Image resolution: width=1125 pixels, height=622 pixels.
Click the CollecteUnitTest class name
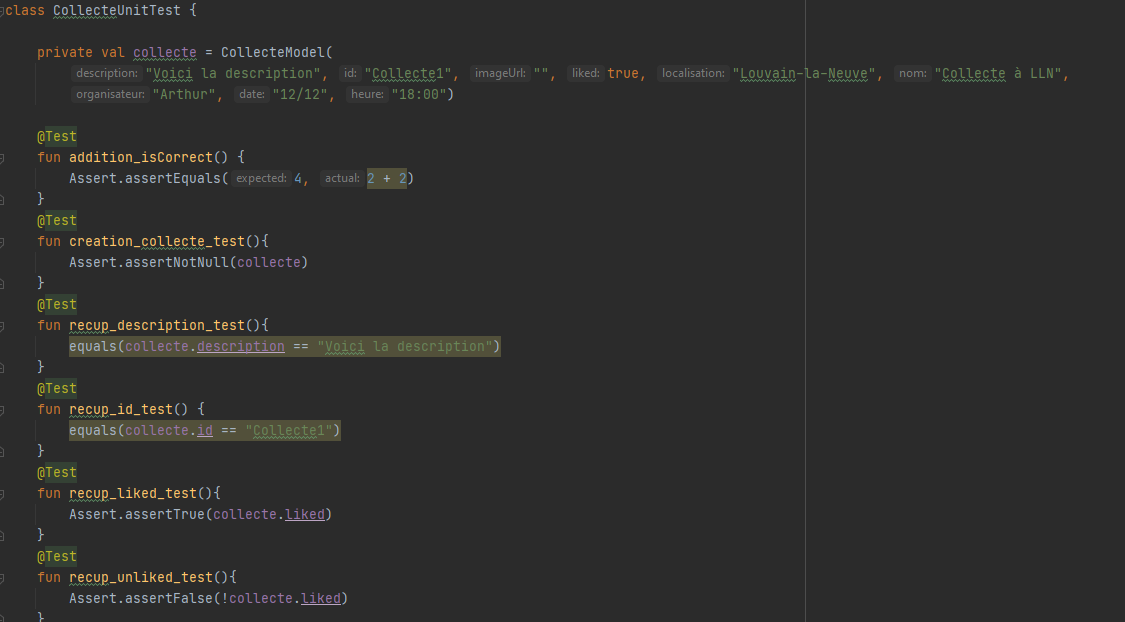117,11
